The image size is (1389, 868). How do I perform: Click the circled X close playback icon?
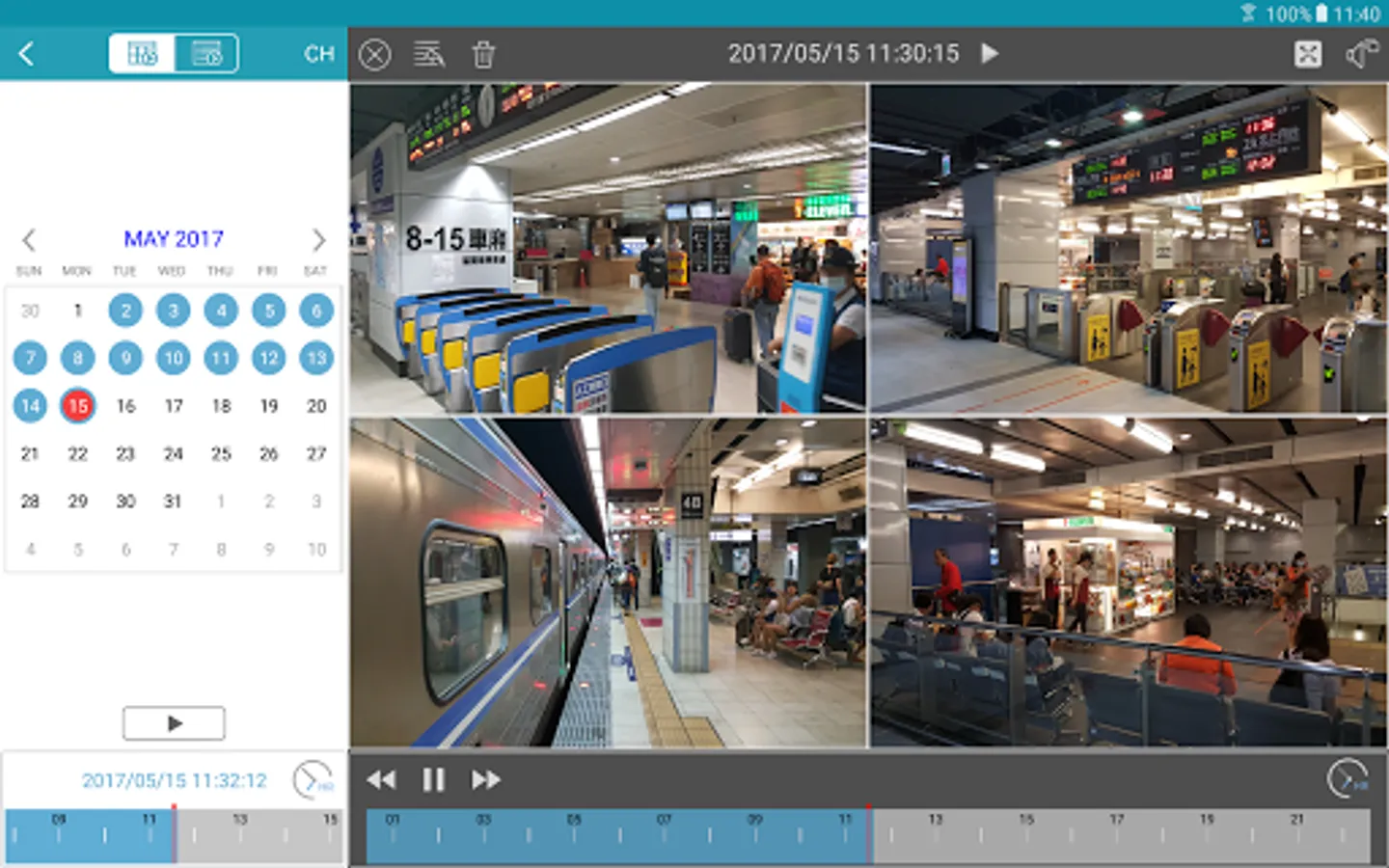(375, 54)
